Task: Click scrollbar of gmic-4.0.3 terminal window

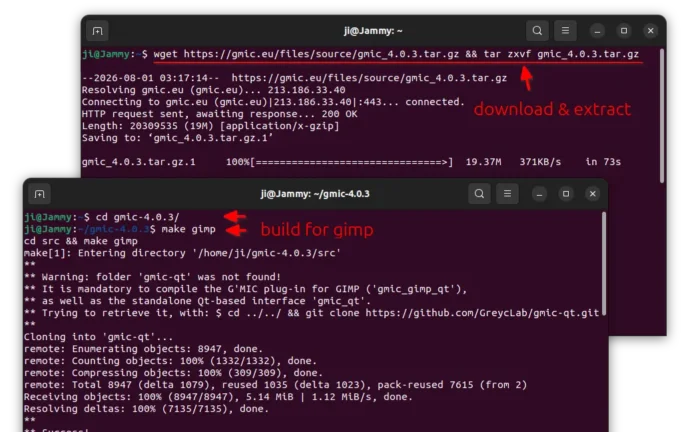Action: point(604,263)
